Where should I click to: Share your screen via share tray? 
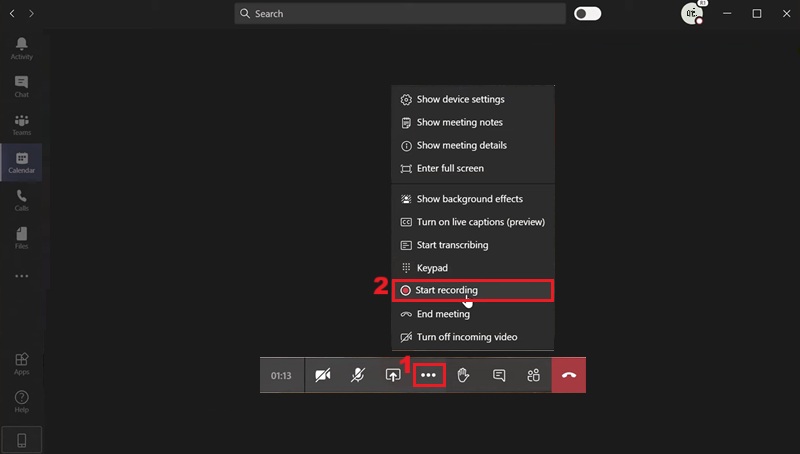click(x=393, y=375)
